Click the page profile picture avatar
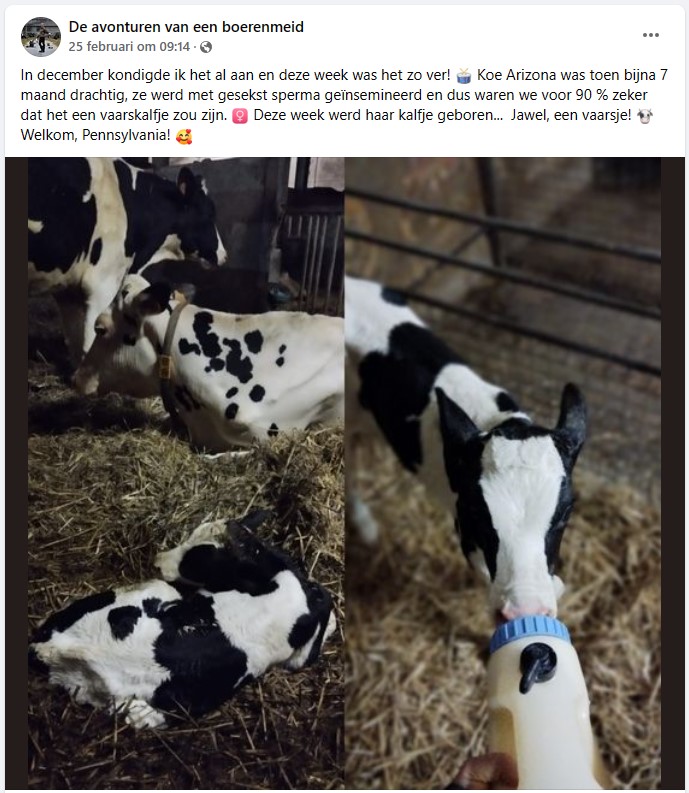This screenshot has width=689, height=793. point(40,36)
